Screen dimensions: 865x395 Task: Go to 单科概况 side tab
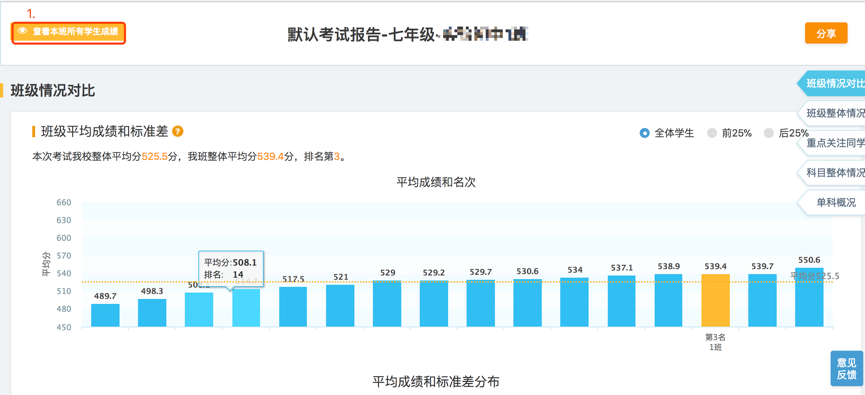tap(831, 202)
